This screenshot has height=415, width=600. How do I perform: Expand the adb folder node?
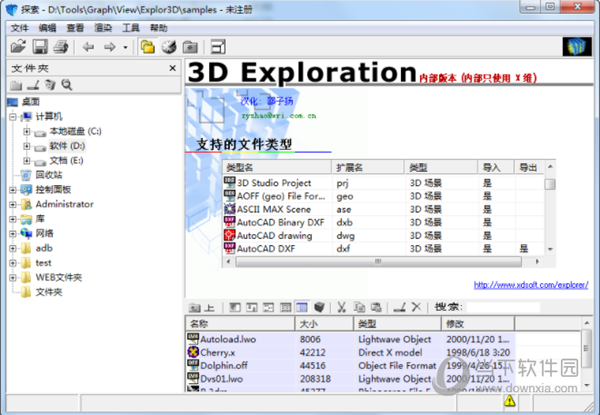[x=13, y=248]
